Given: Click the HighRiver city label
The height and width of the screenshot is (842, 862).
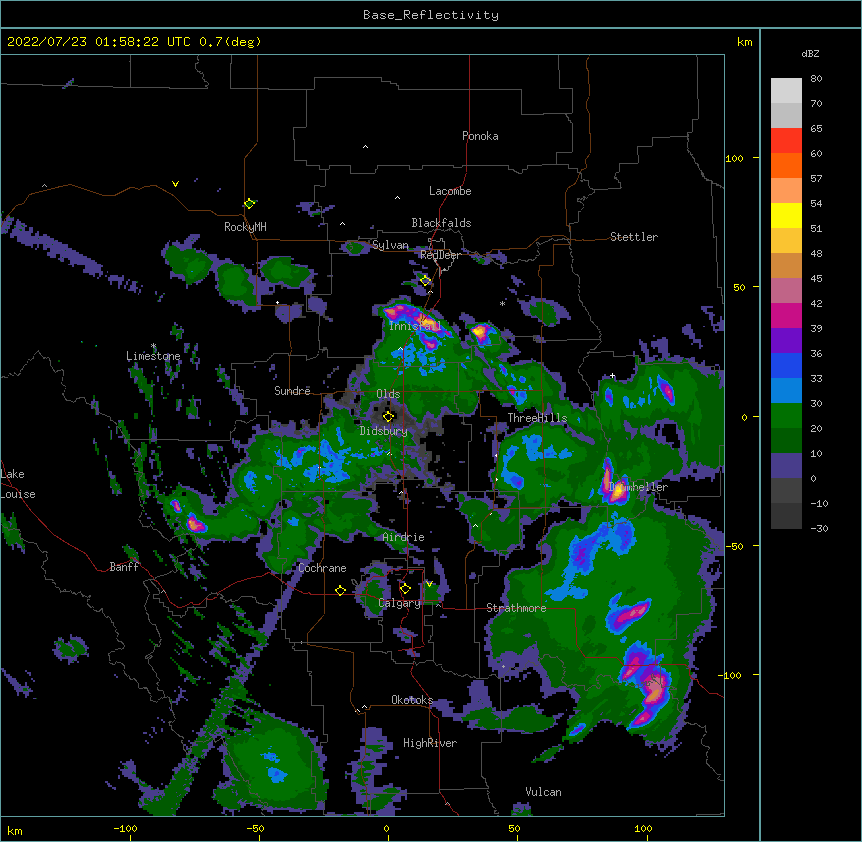Looking at the screenshot, I should pos(430,743).
